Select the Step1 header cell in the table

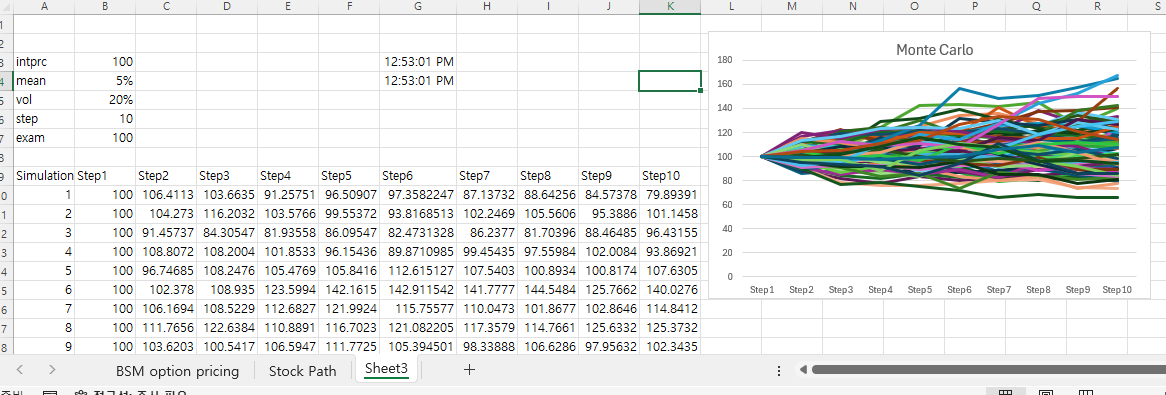105,176
